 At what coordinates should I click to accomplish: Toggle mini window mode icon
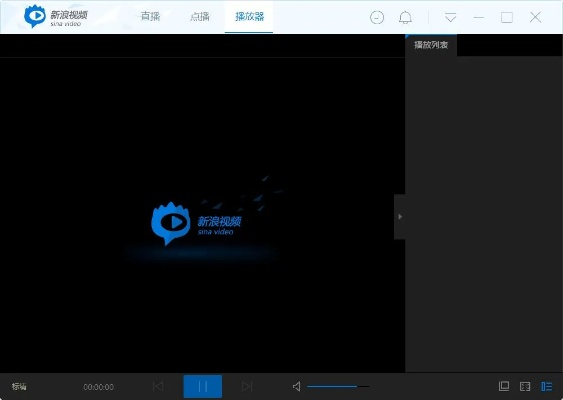point(504,386)
